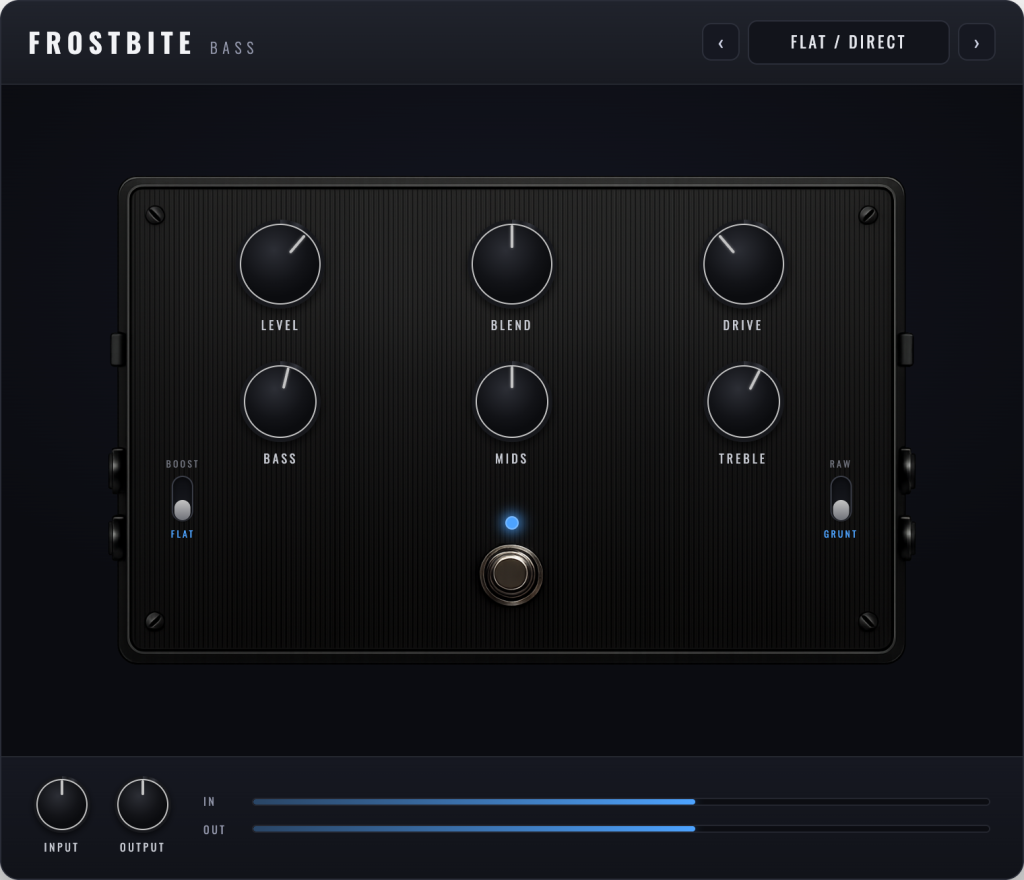The width and height of the screenshot is (1024, 880).
Task: Click the BLEND knob
Action: pos(512,264)
